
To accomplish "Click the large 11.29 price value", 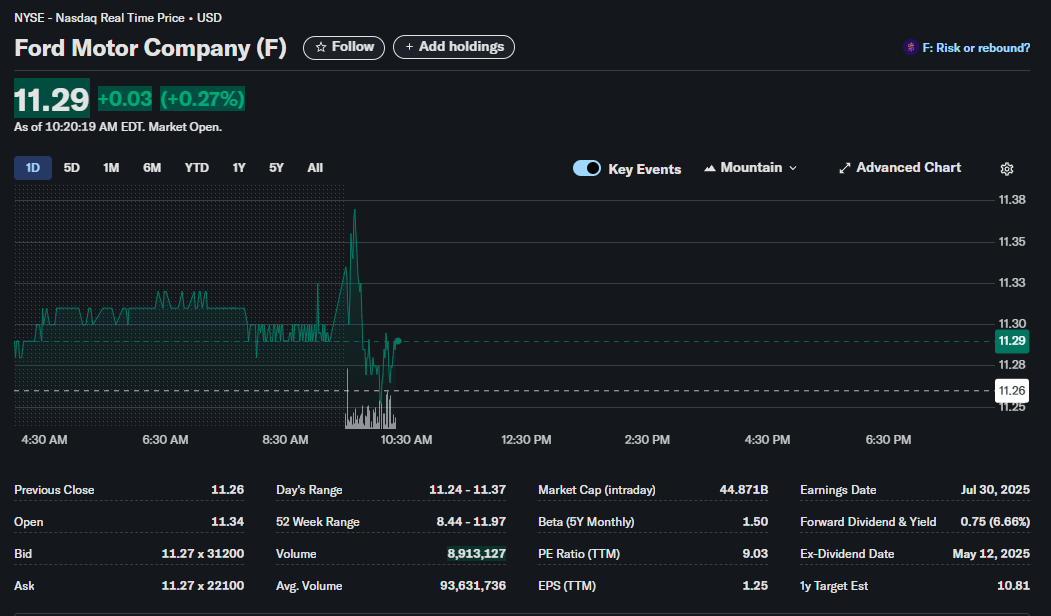I will (x=52, y=99).
